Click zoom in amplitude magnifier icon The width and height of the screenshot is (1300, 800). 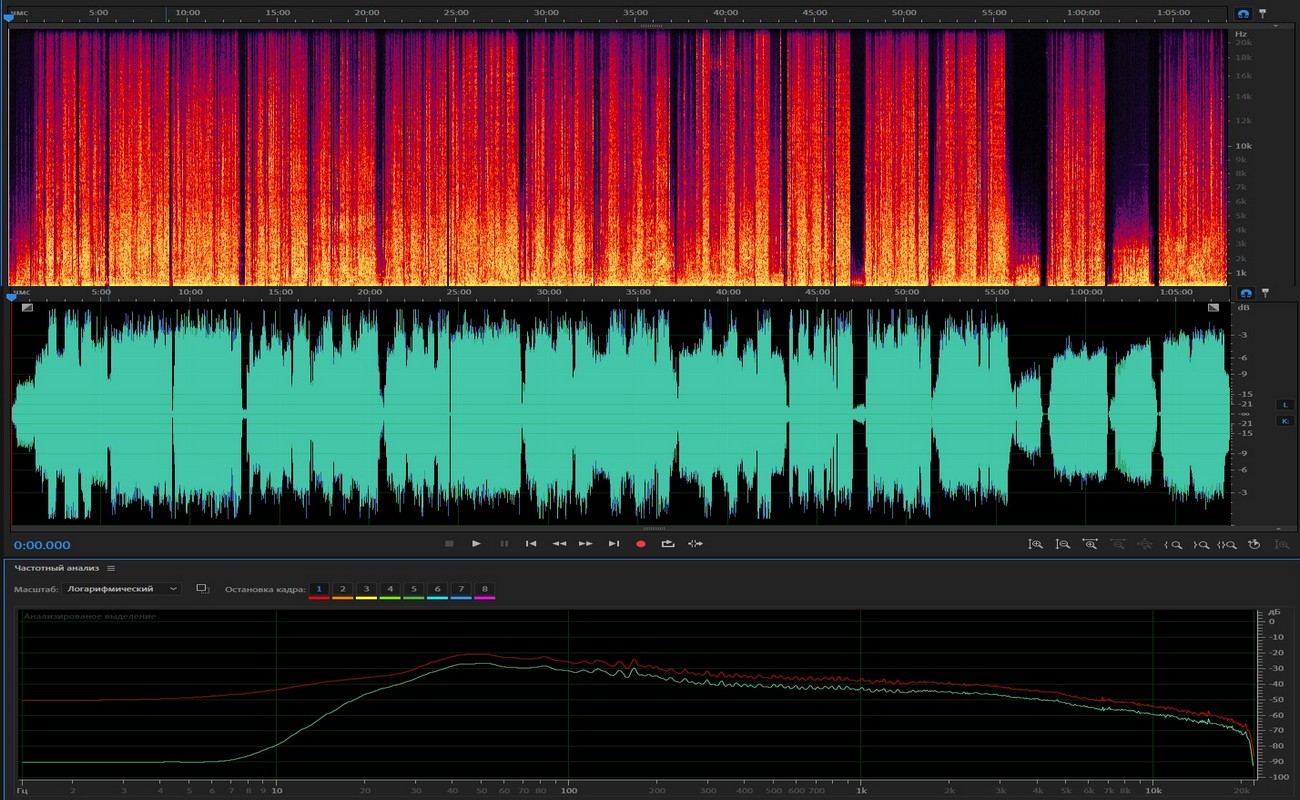click(1036, 544)
